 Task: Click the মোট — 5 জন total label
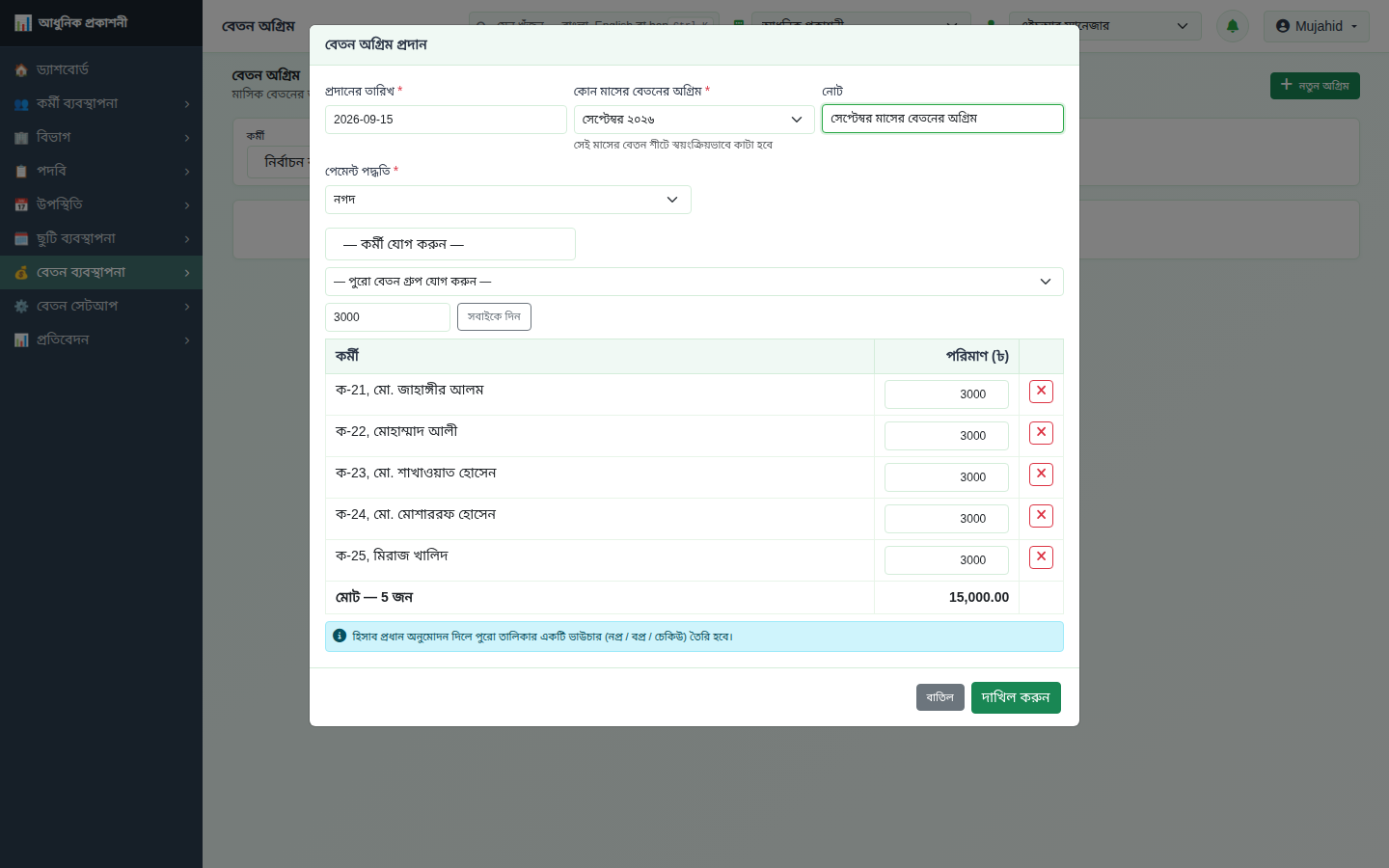tap(374, 598)
